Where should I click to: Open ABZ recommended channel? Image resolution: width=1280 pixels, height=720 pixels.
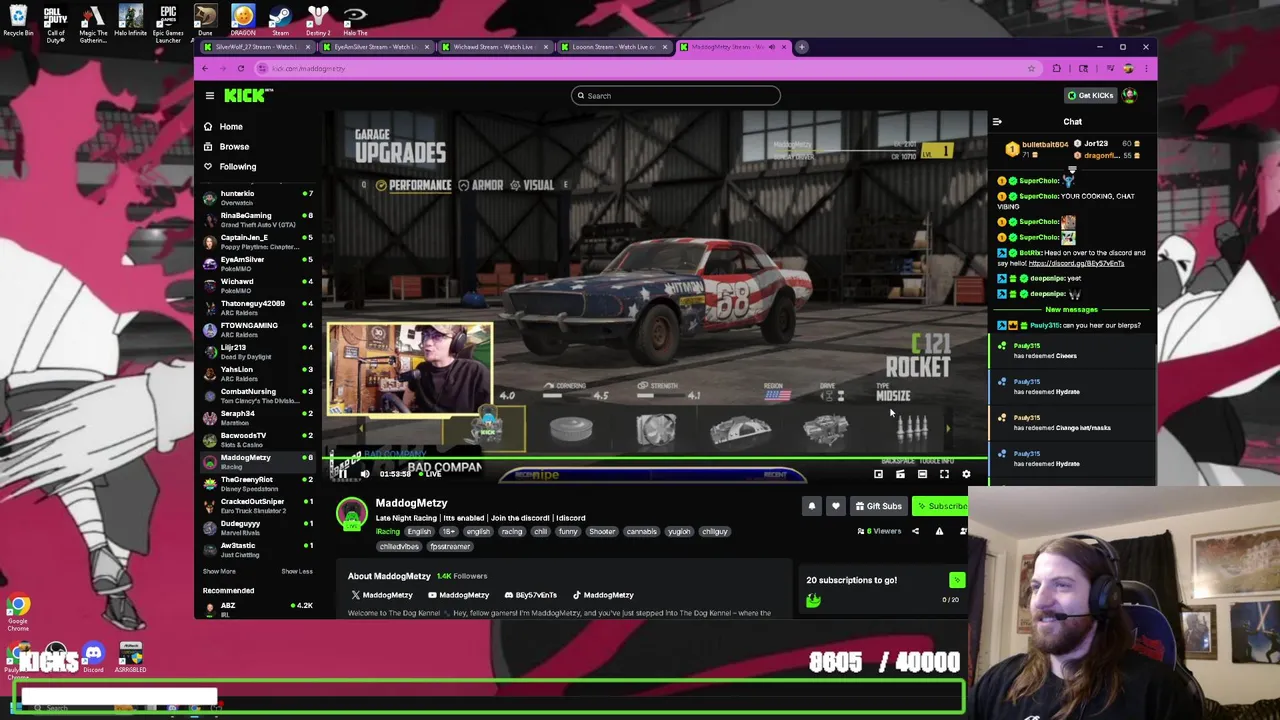tap(258, 609)
